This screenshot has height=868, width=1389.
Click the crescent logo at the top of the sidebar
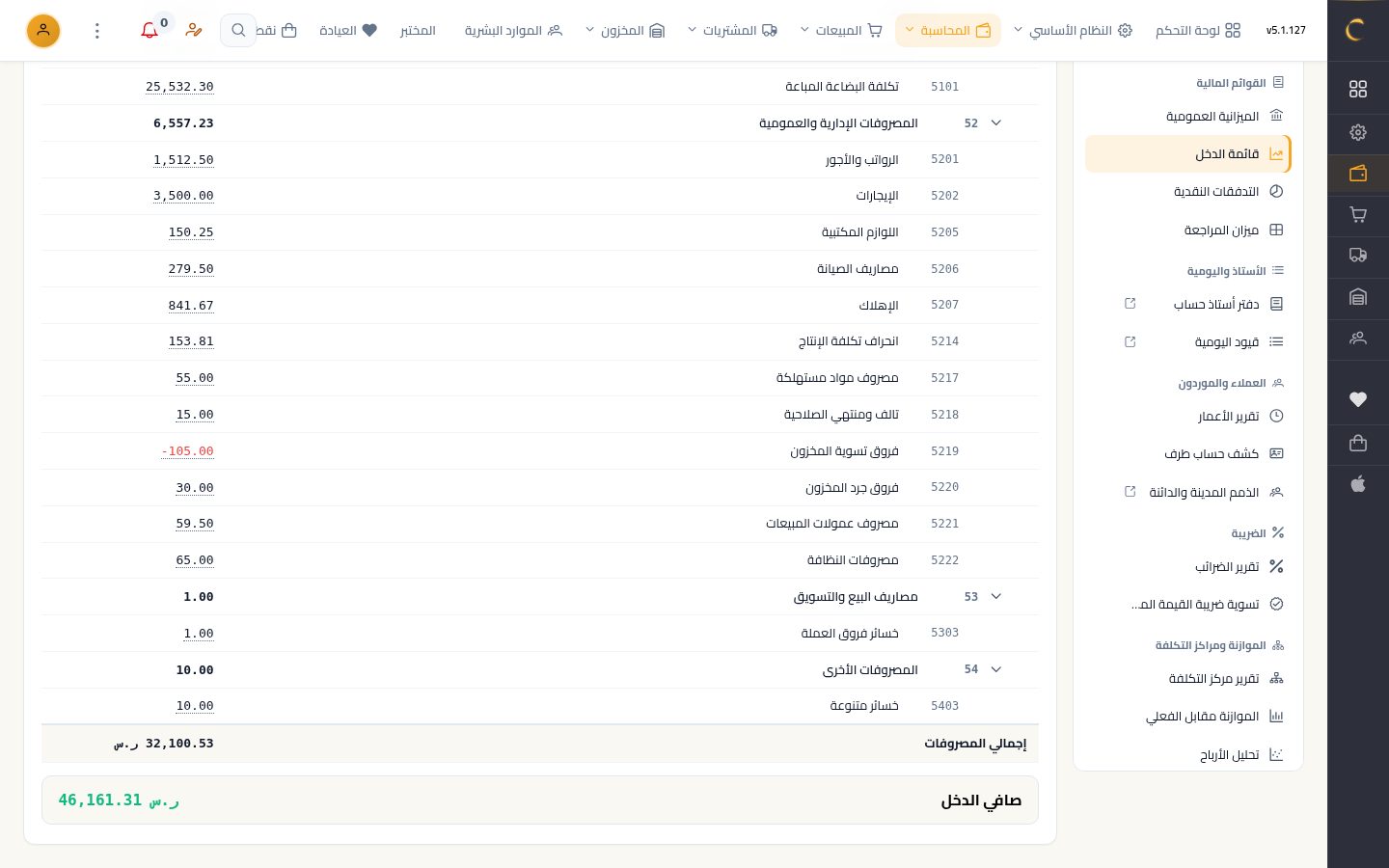tap(1355, 30)
